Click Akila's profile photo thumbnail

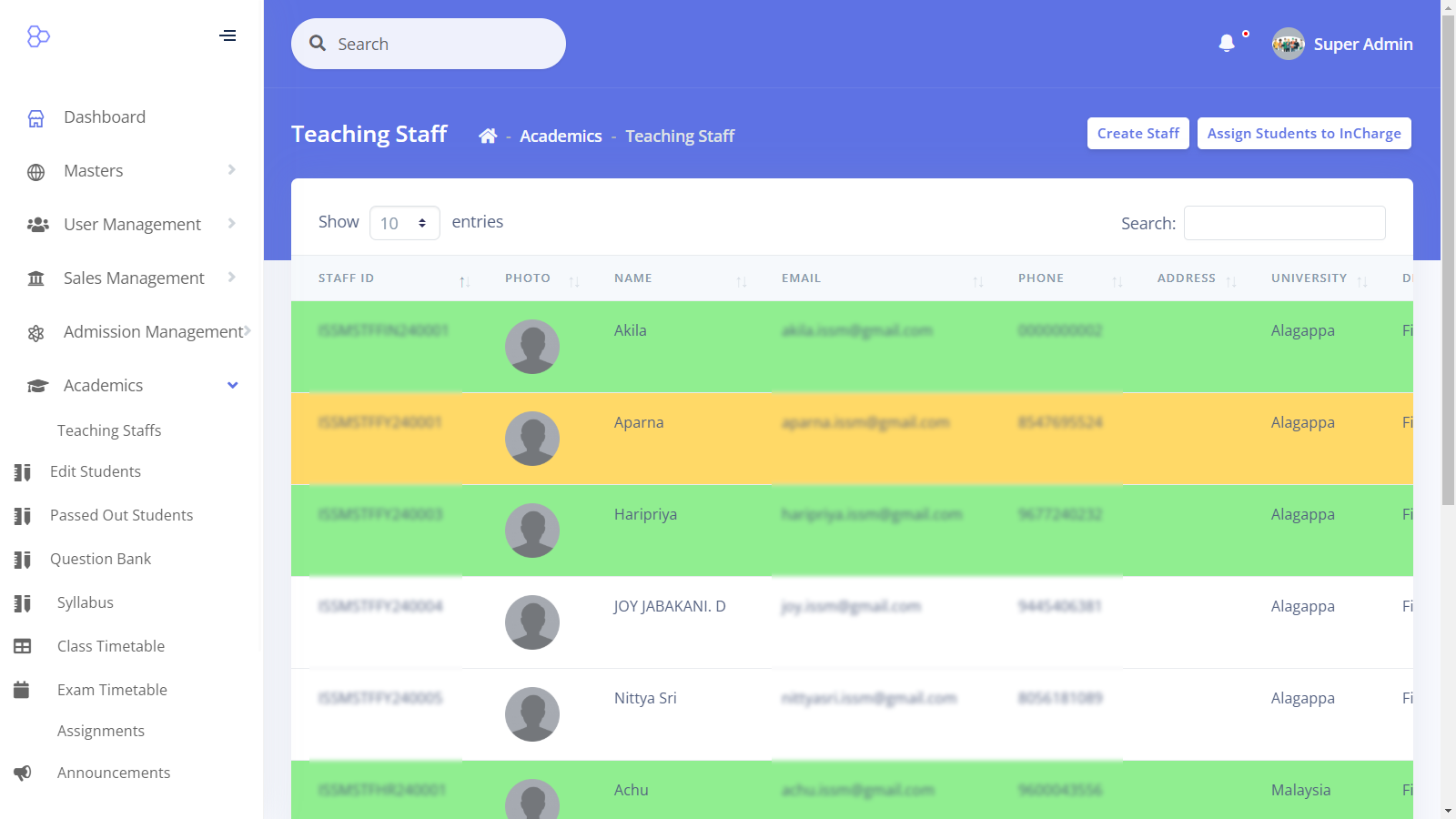coord(532,347)
